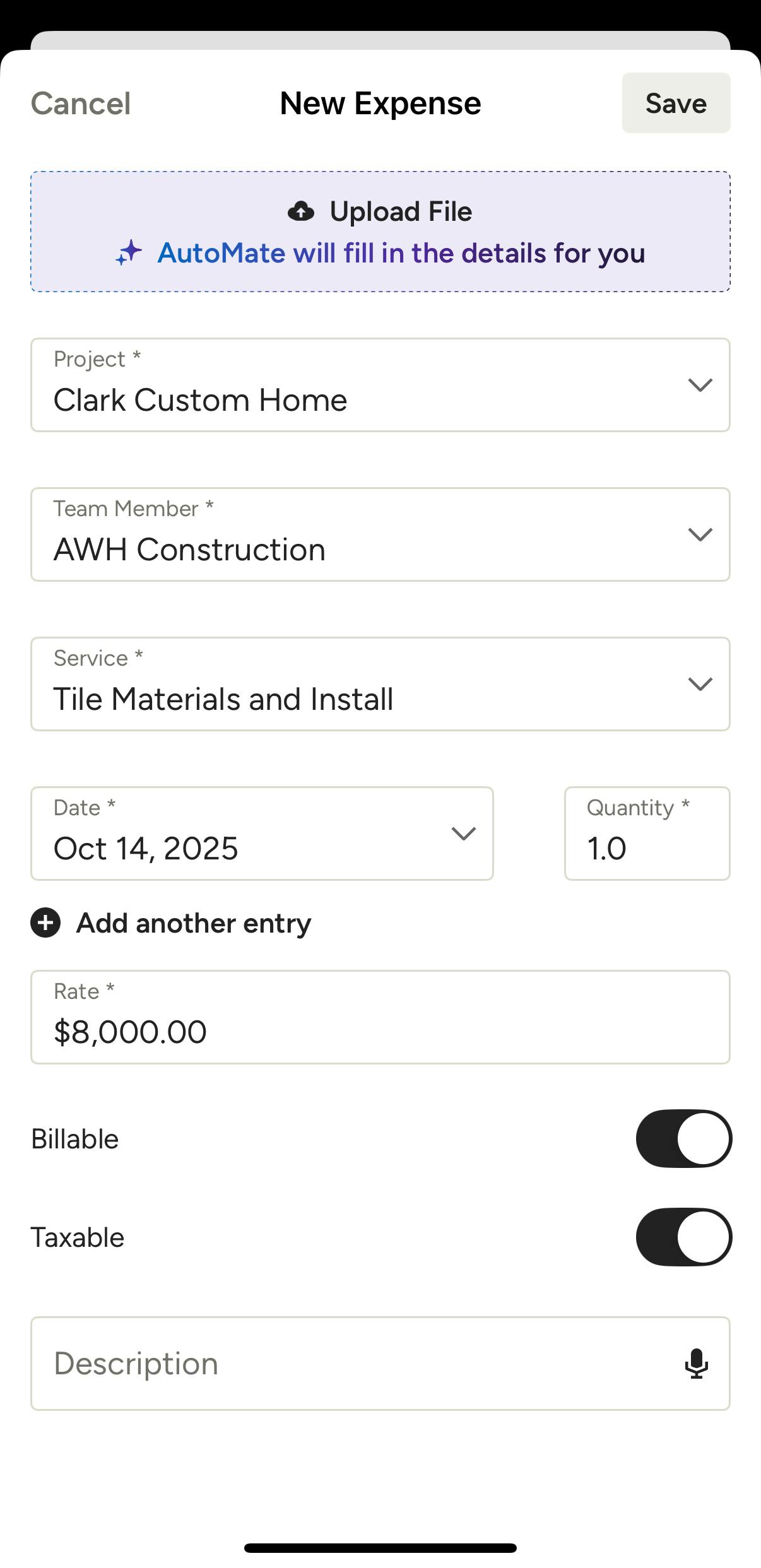Viewport: 761px width, 1568px height.
Task: Expand the Project dropdown chevron
Action: click(x=700, y=385)
